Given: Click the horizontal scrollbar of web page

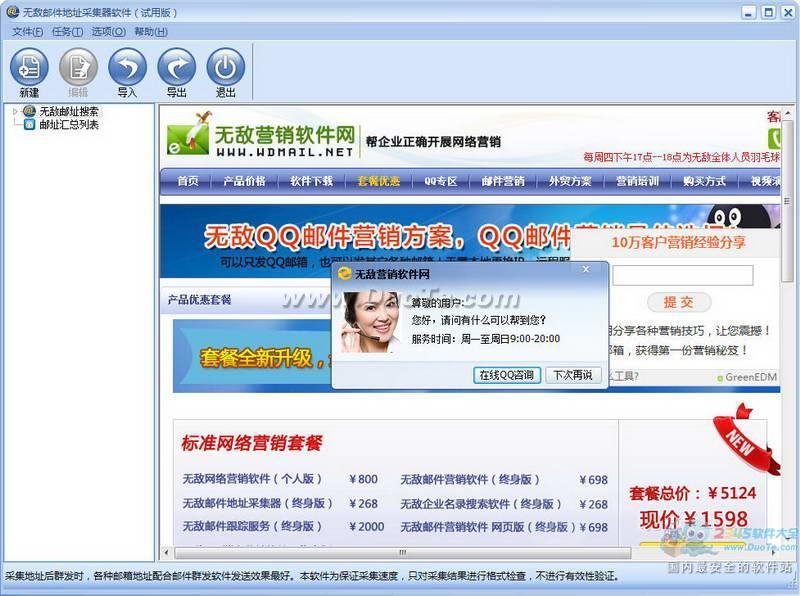Looking at the screenshot, I should pos(402,553).
